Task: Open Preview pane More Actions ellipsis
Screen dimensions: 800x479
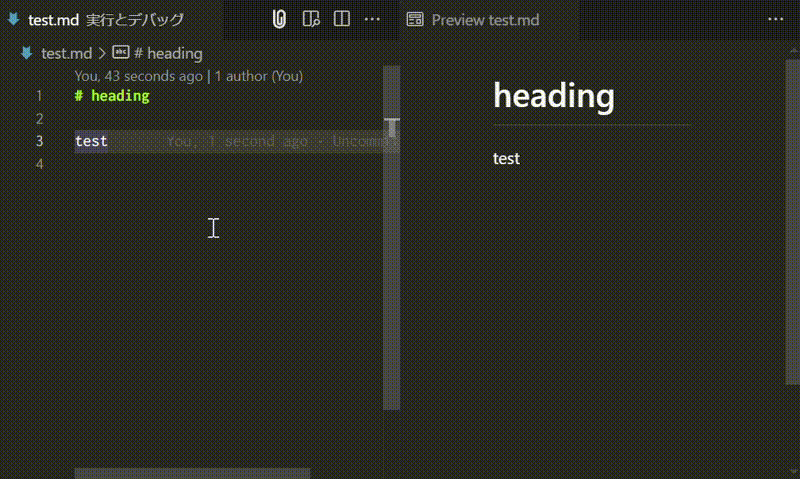Action: [x=776, y=19]
